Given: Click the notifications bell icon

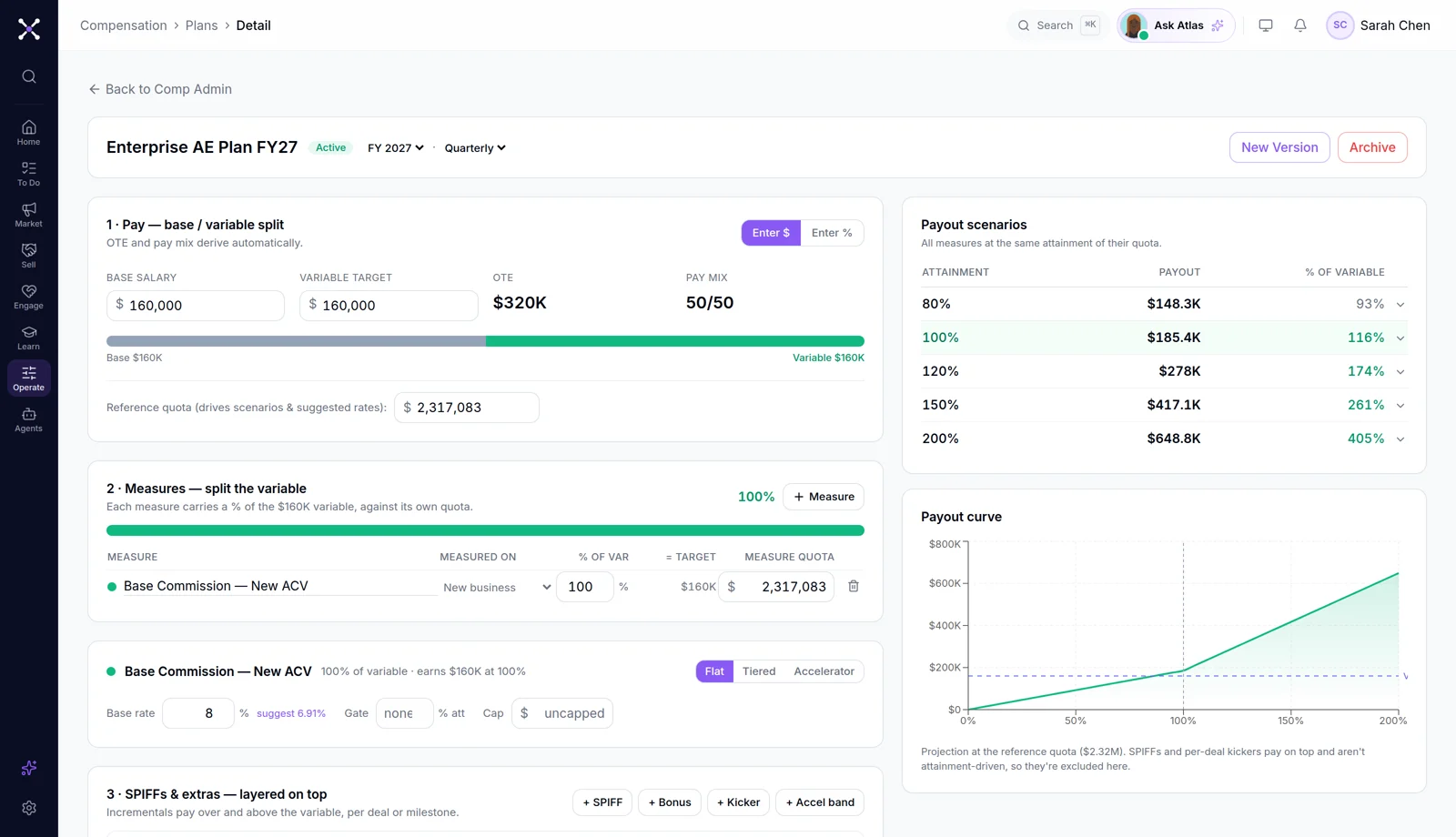Looking at the screenshot, I should click(1300, 25).
